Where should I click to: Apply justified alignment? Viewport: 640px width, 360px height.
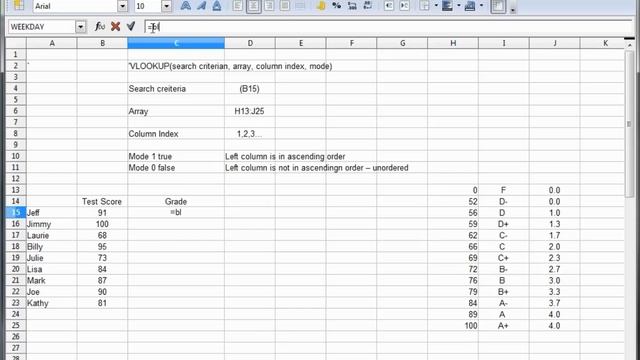pyautogui.click(x=285, y=6)
